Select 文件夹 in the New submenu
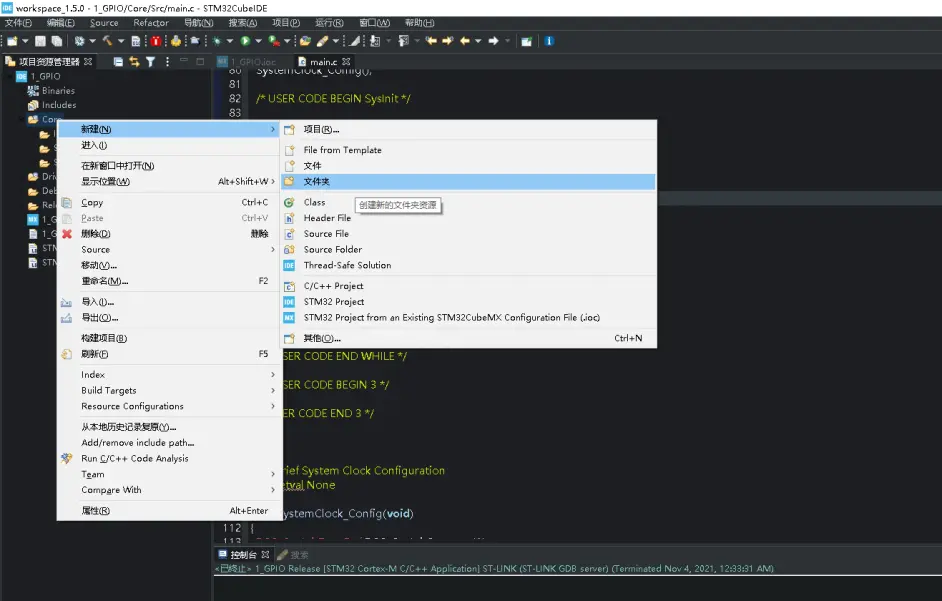Screen dimensions: 942x601 point(469,182)
